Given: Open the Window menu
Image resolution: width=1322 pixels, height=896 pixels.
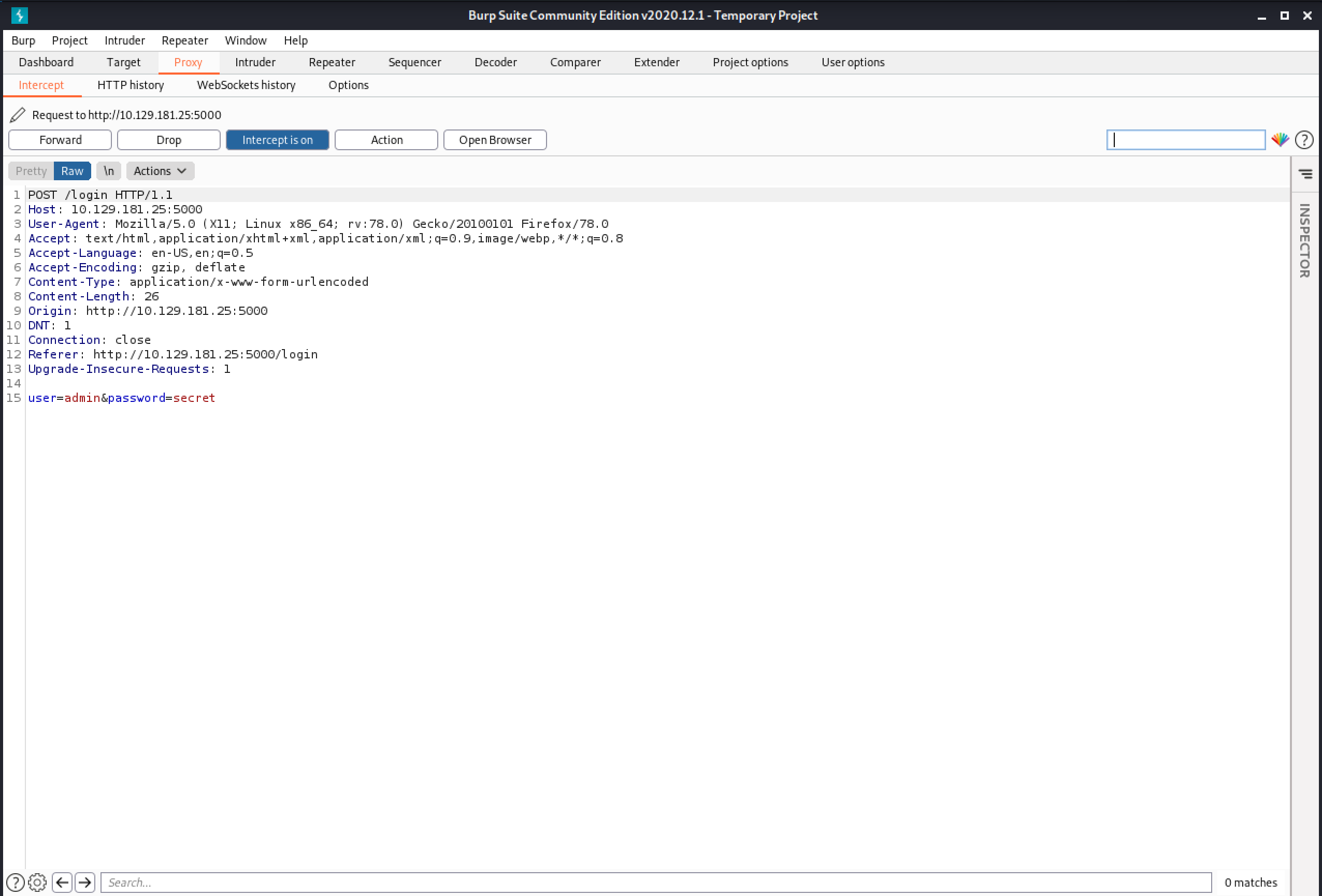Looking at the screenshot, I should [x=245, y=40].
